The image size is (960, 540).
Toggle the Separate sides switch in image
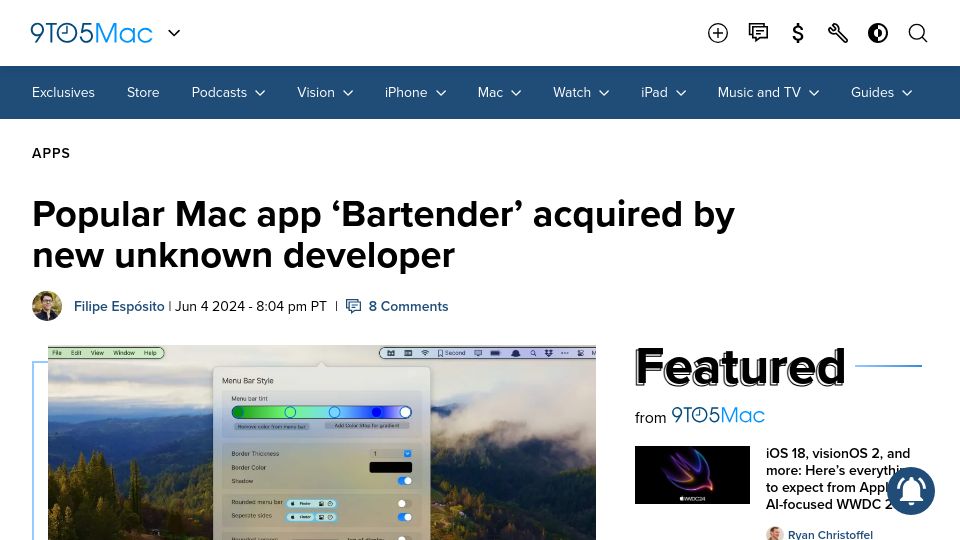tap(405, 517)
